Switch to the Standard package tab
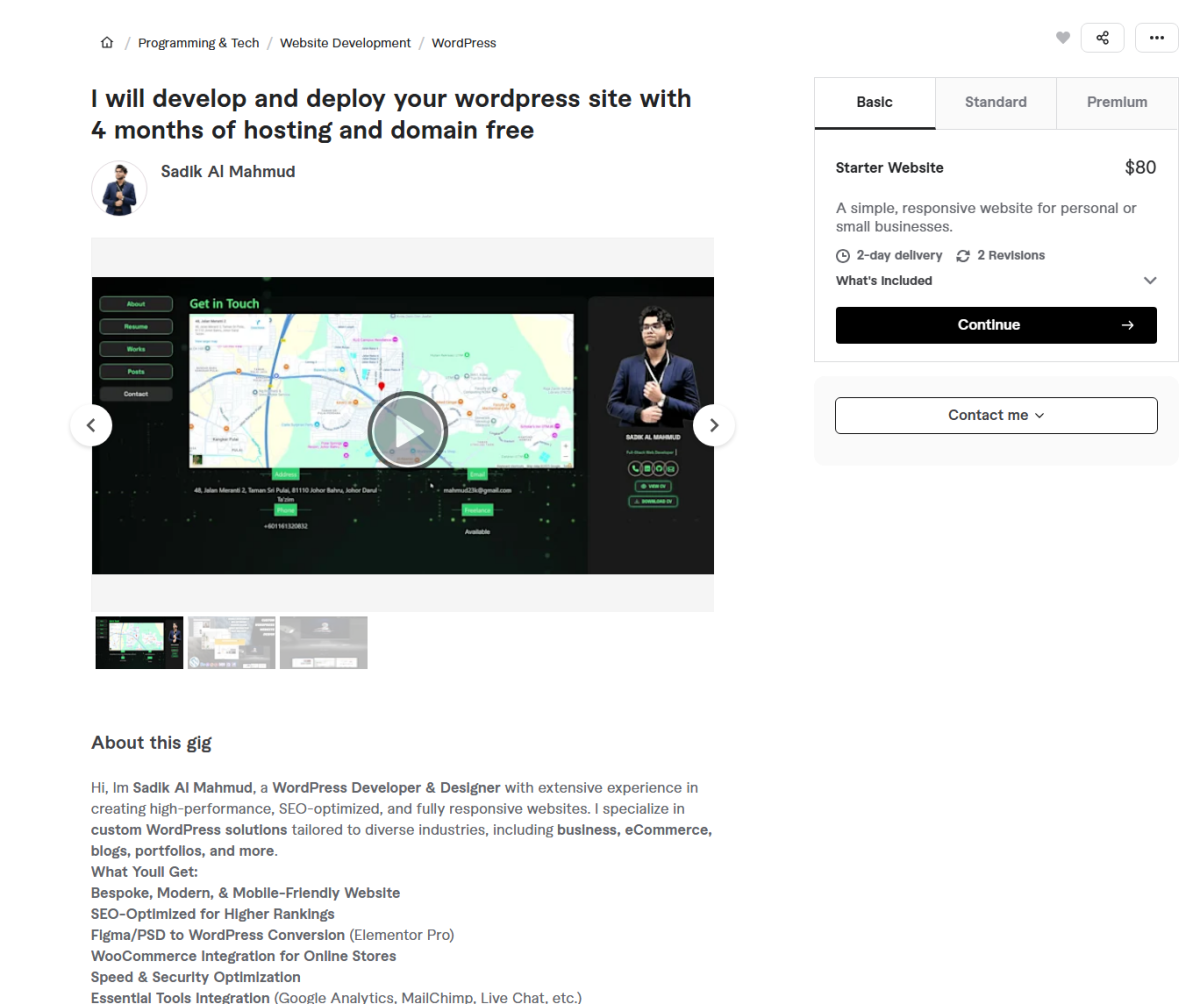 click(995, 102)
